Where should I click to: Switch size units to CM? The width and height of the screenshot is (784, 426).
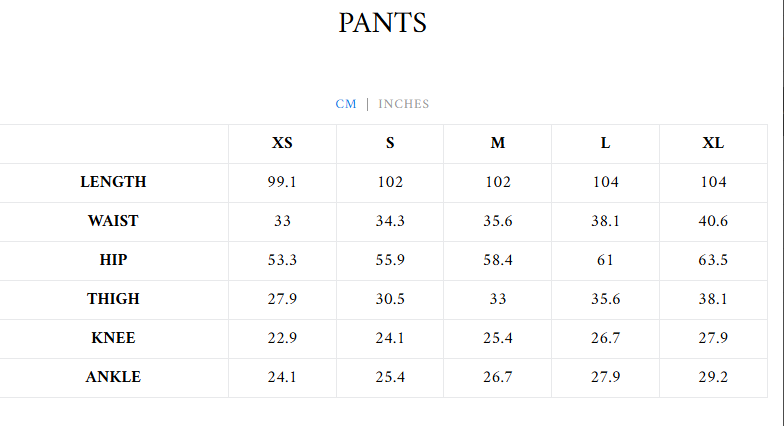pos(346,104)
